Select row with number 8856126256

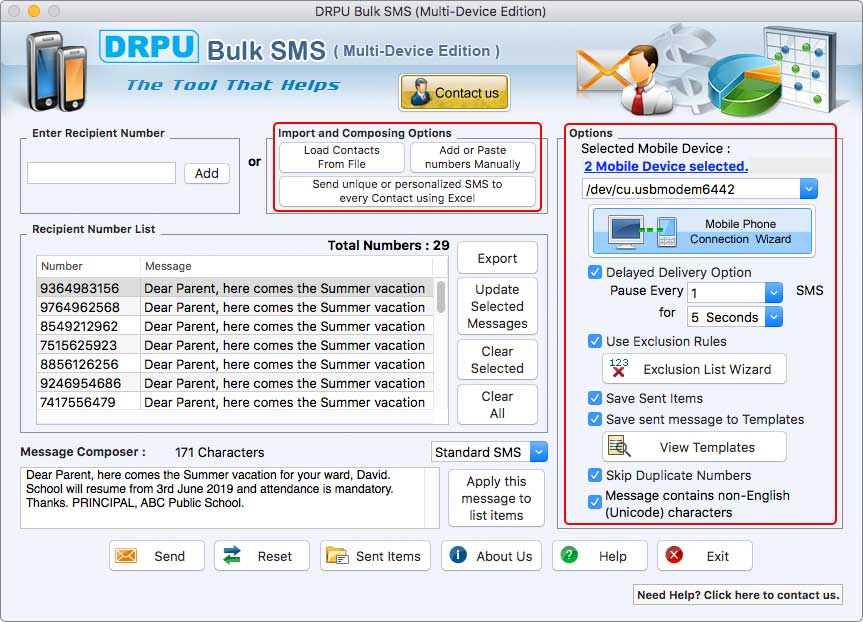click(x=234, y=364)
